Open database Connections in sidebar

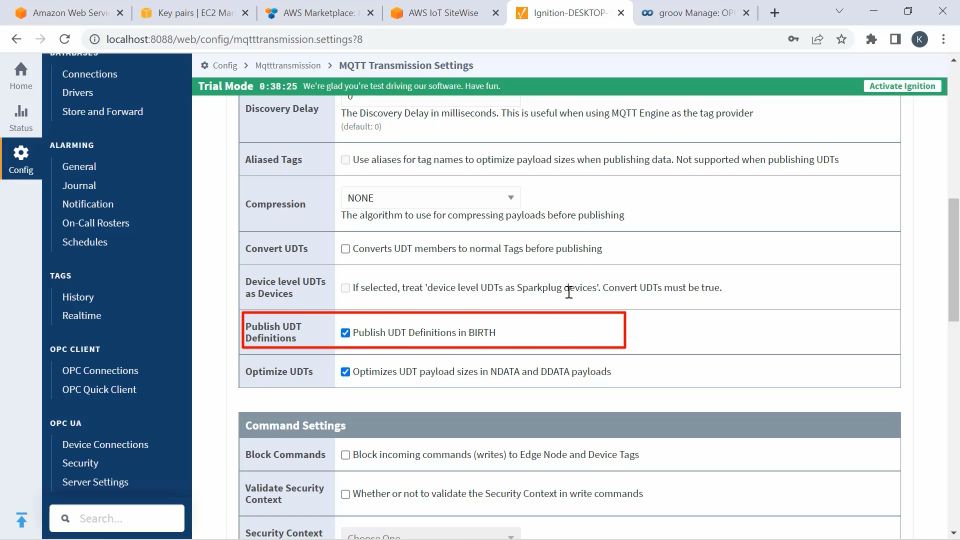tap(89, 74)
